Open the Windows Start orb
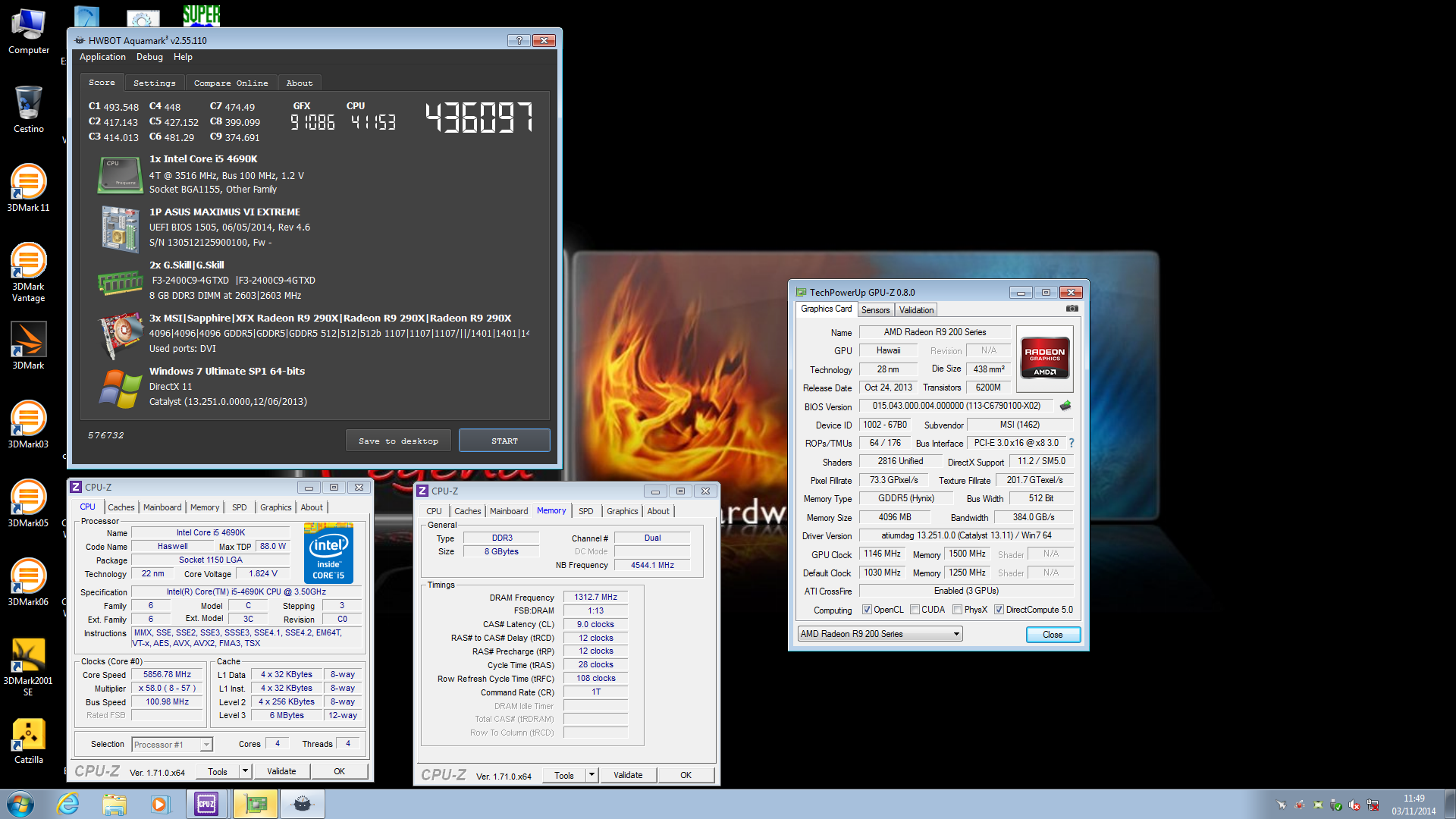This screenshot has width=1456, height=819. pos(20,804)
